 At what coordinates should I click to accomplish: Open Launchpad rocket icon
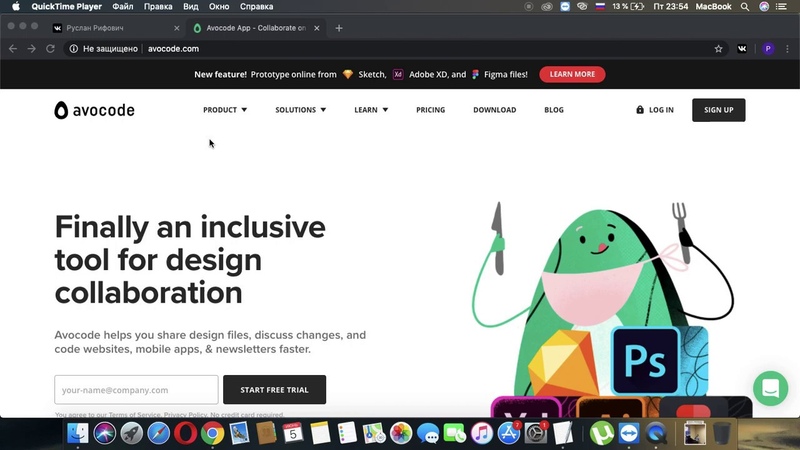click(132, 433)
